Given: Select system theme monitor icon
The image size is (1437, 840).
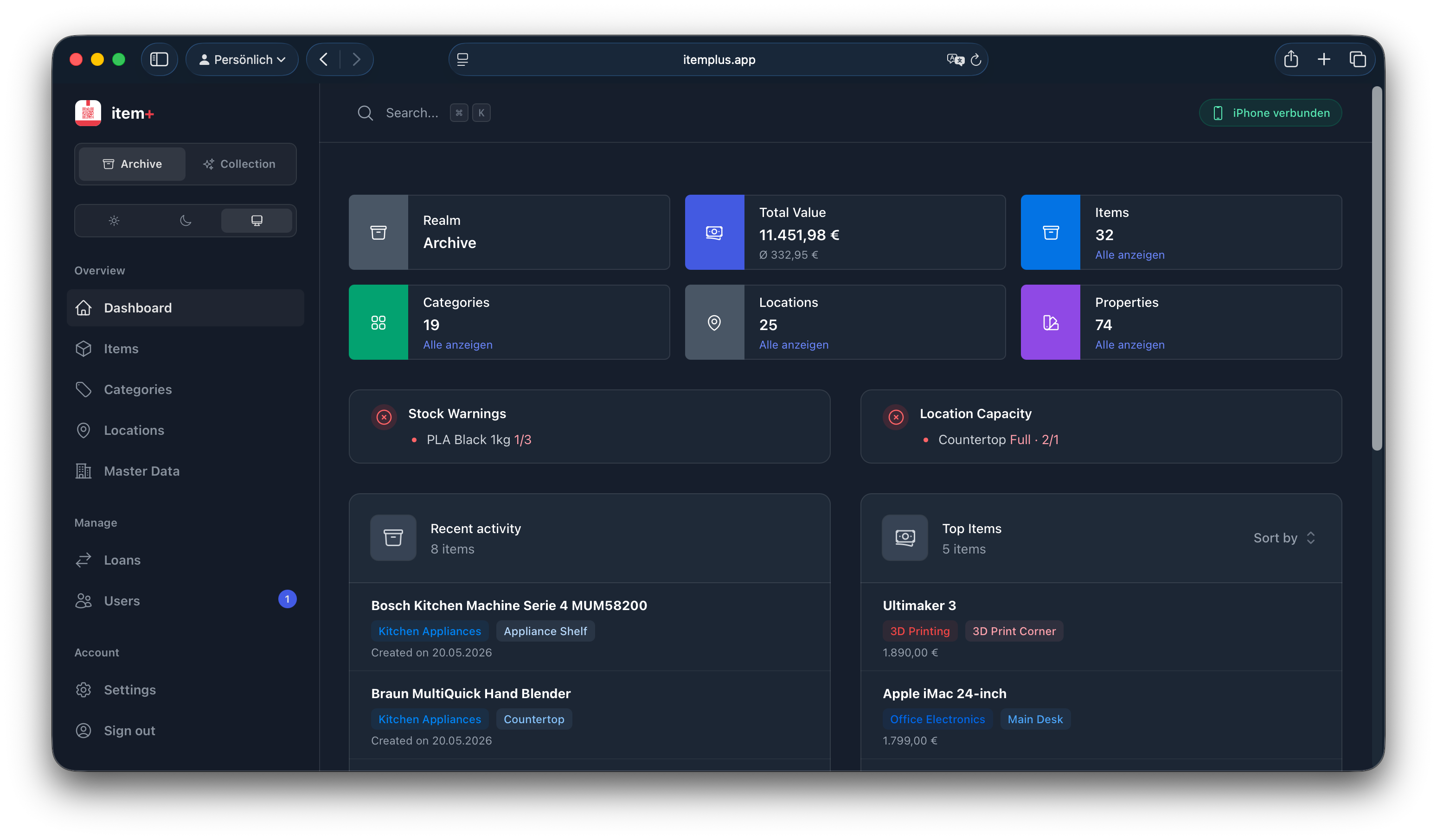Looking at the screenshot, I should tap(257, 221).
